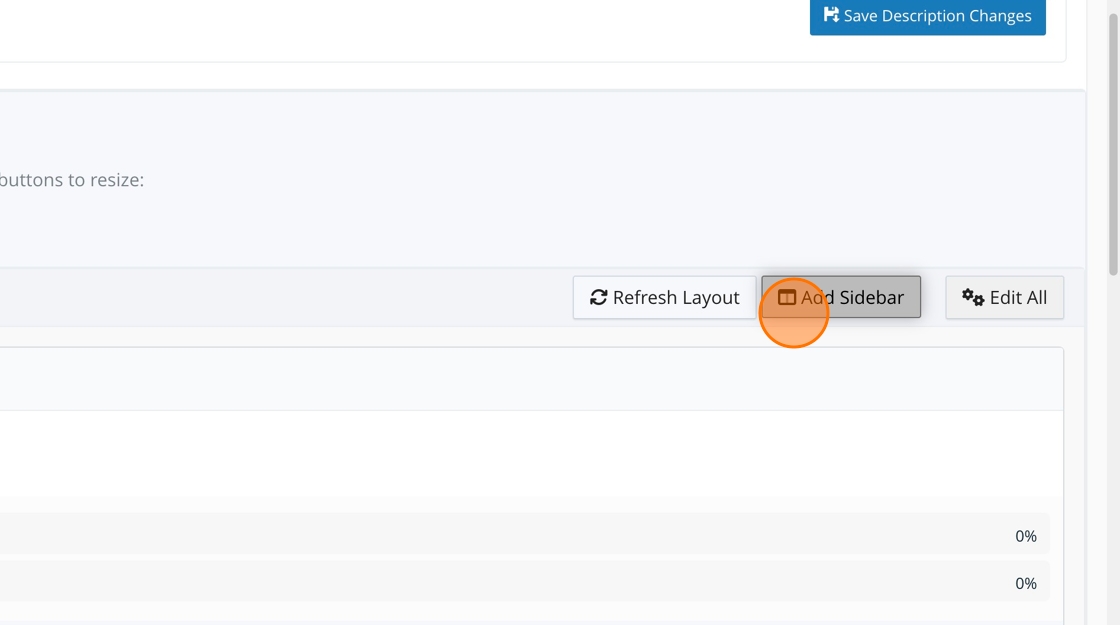Click the empty toolbar strip left of Refresh Layout
1120x625 pixels.
click(x=286, y=297)
